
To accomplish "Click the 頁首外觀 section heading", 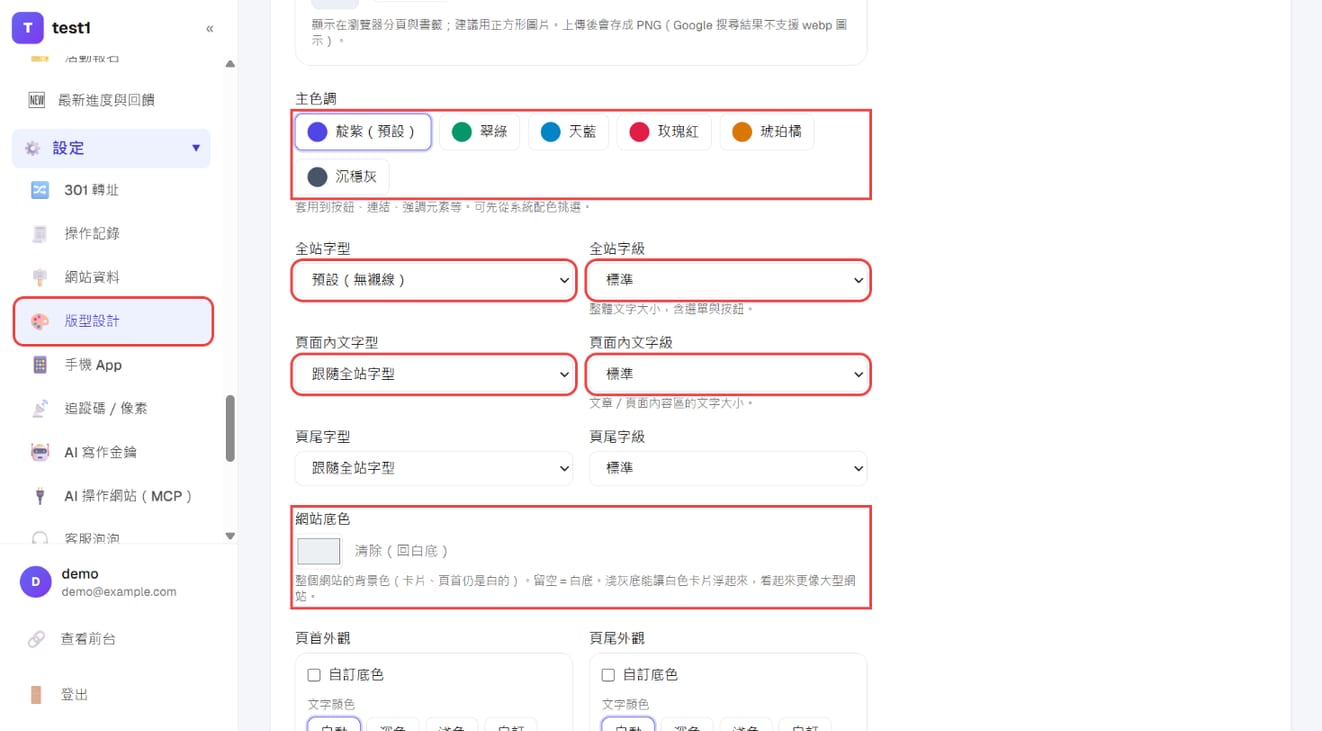I will click(323, 638).
